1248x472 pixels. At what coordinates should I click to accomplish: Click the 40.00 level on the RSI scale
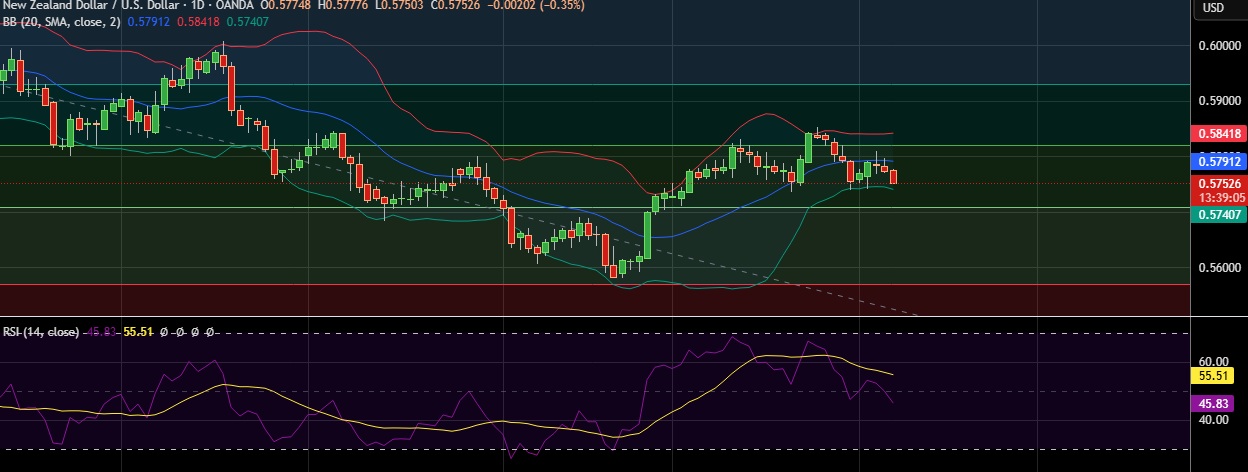point(1213,420)
